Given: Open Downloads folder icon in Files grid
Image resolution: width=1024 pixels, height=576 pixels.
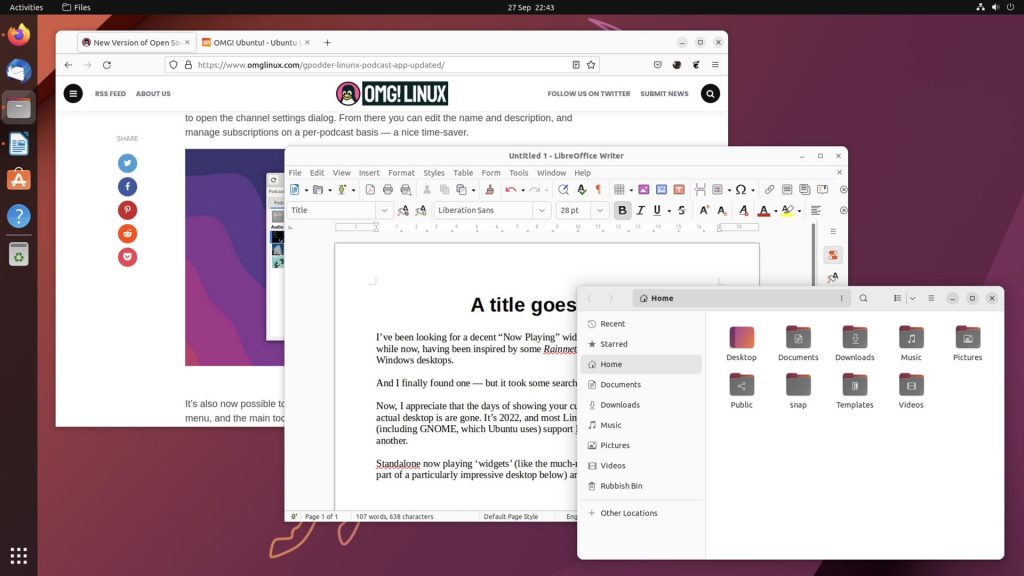Looking at the screenshot, I should point(854,338).
